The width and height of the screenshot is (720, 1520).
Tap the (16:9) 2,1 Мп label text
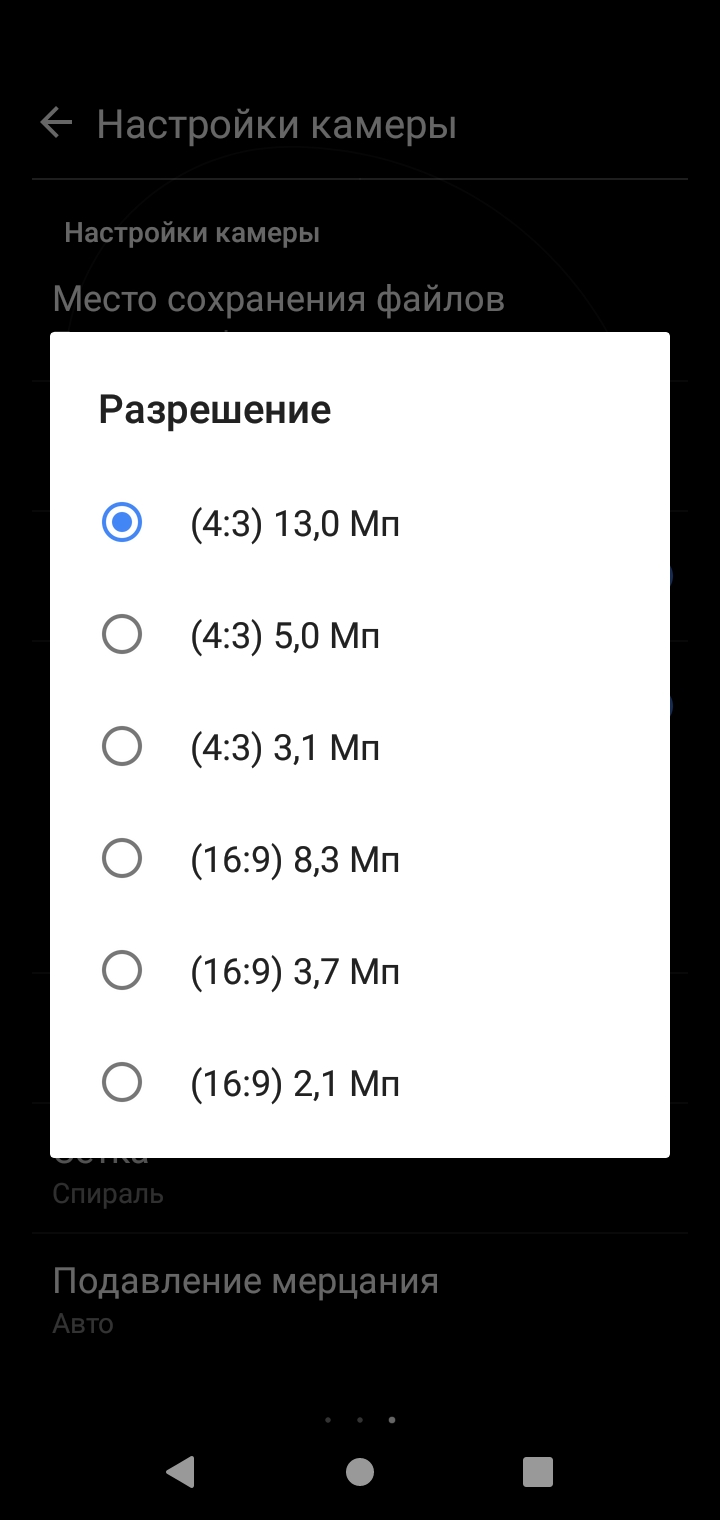tap(295, 1083)
